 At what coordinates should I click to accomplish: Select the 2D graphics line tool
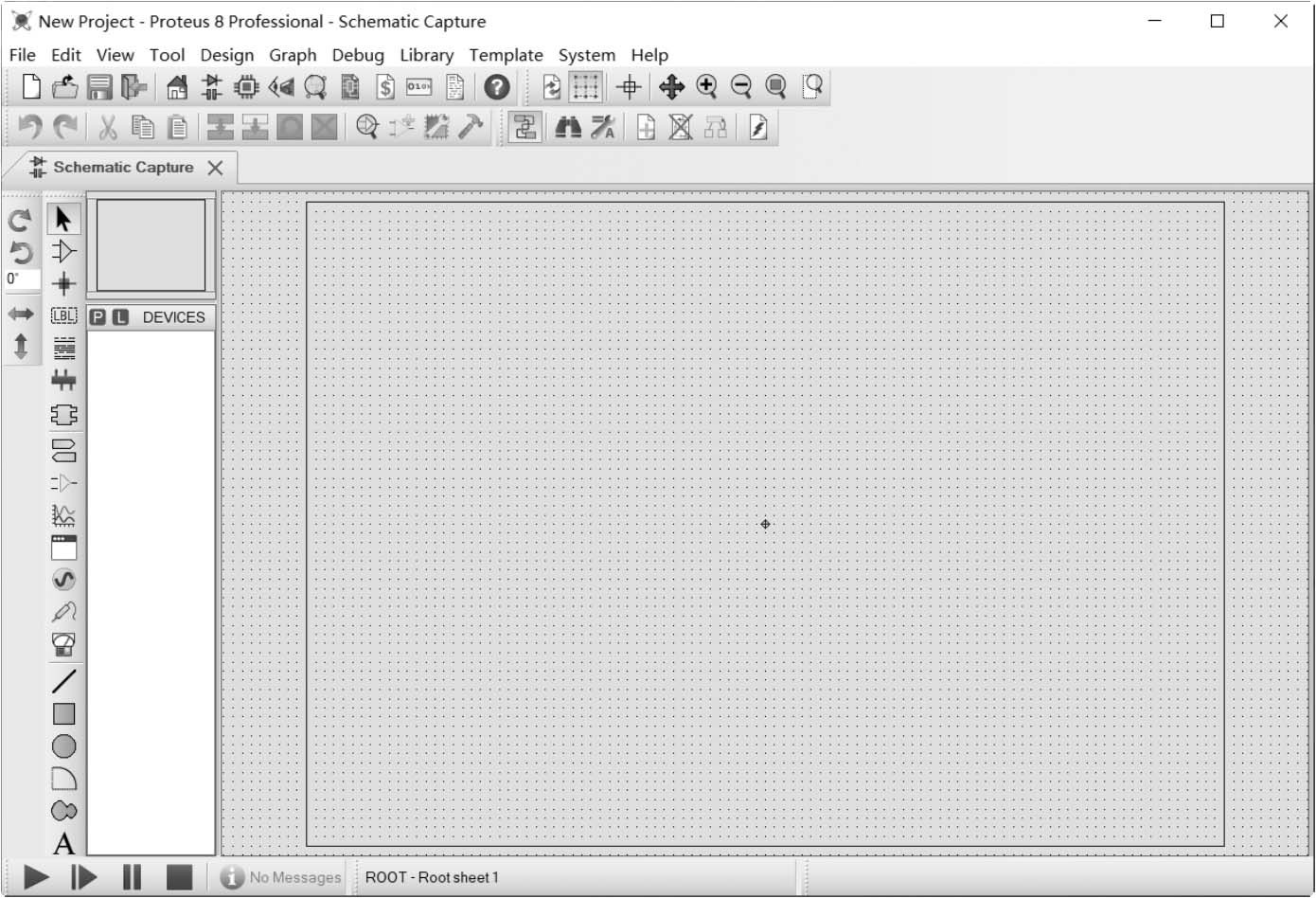tap(63, 681)
